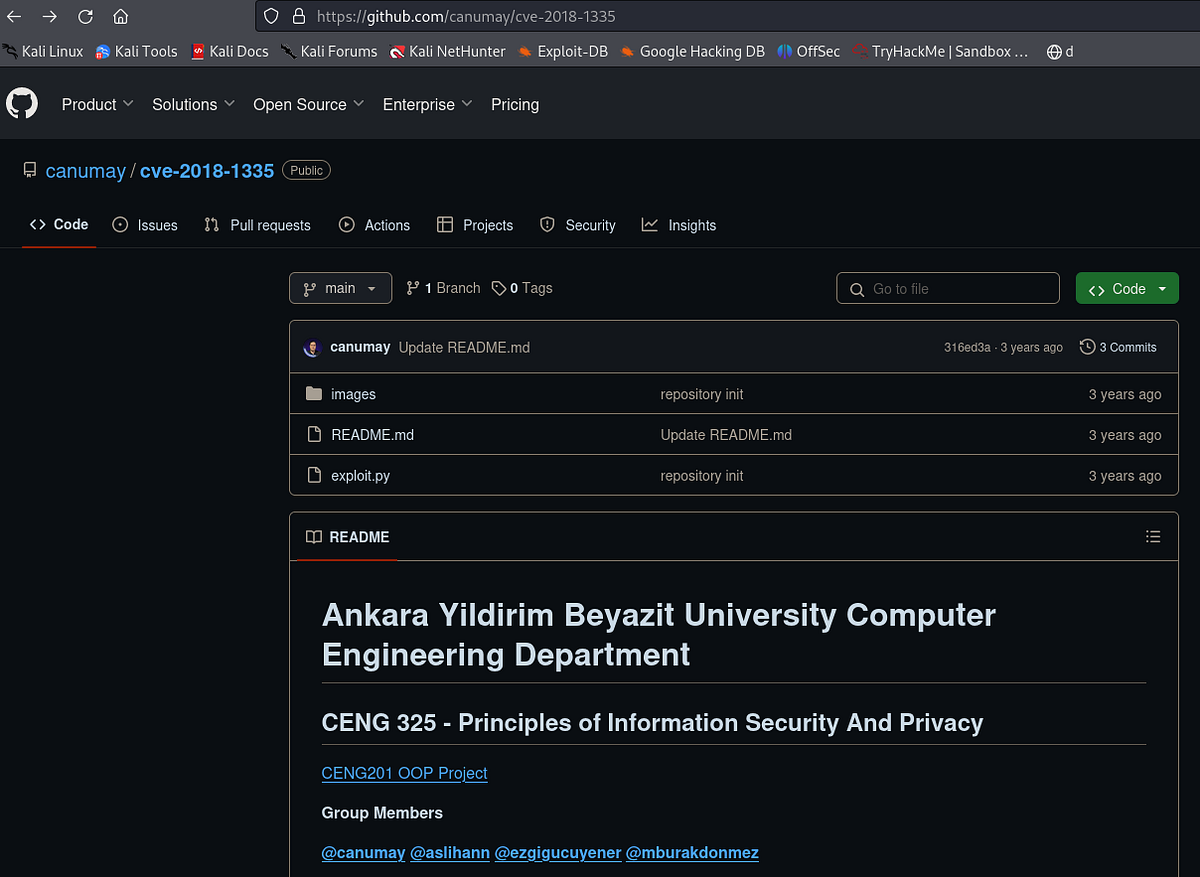The height and width of the screenshot is (877, 1200).
Task: Click the Pricing link
Action: [515, 104]
